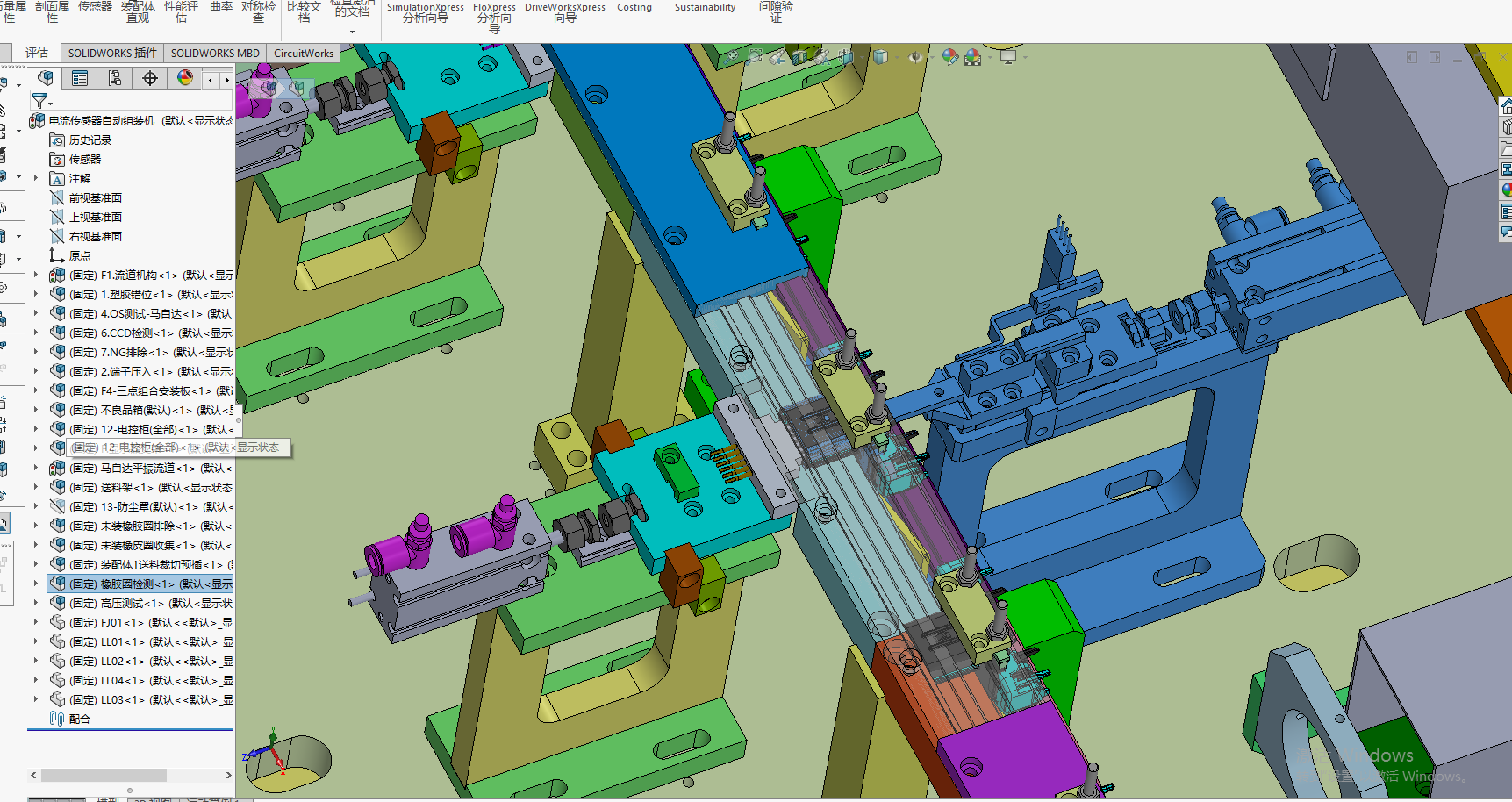Viewport: 1512px width, 802px height.
Task: Select 不良品箱(默认)<1> tree item
Action: point(140,411)
